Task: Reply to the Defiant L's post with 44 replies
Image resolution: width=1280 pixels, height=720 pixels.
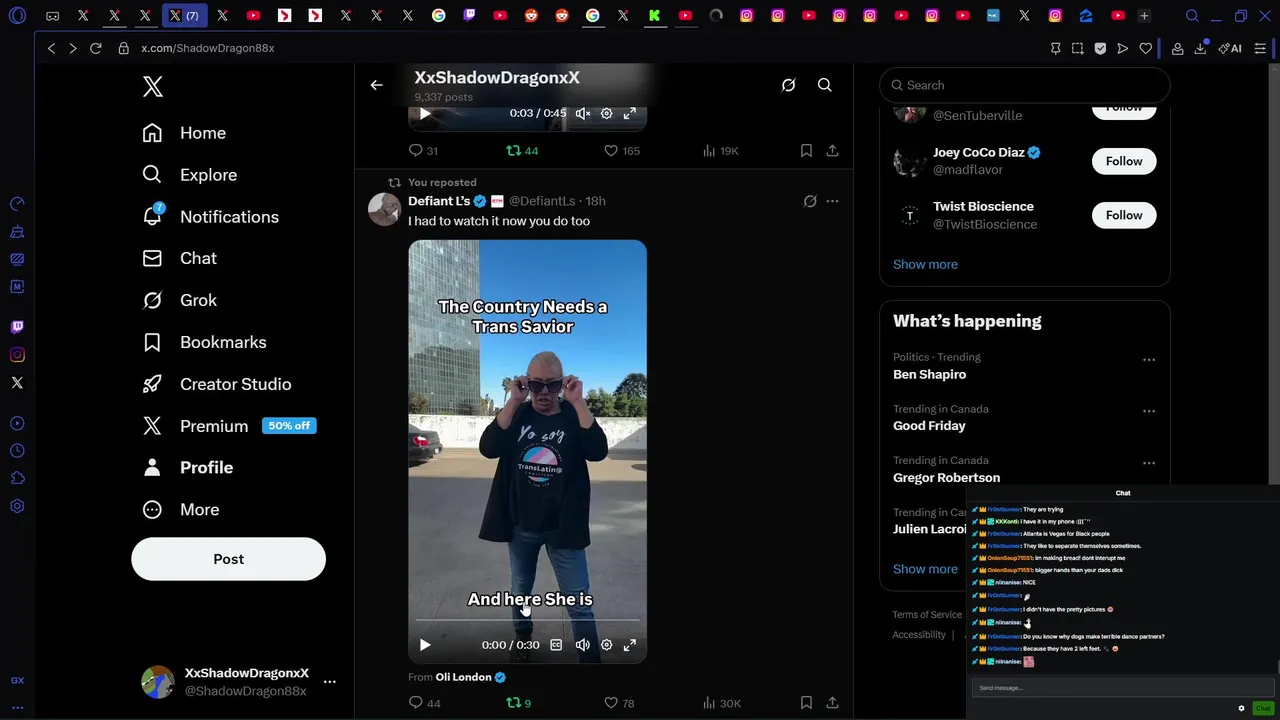Action: [424, 703]
